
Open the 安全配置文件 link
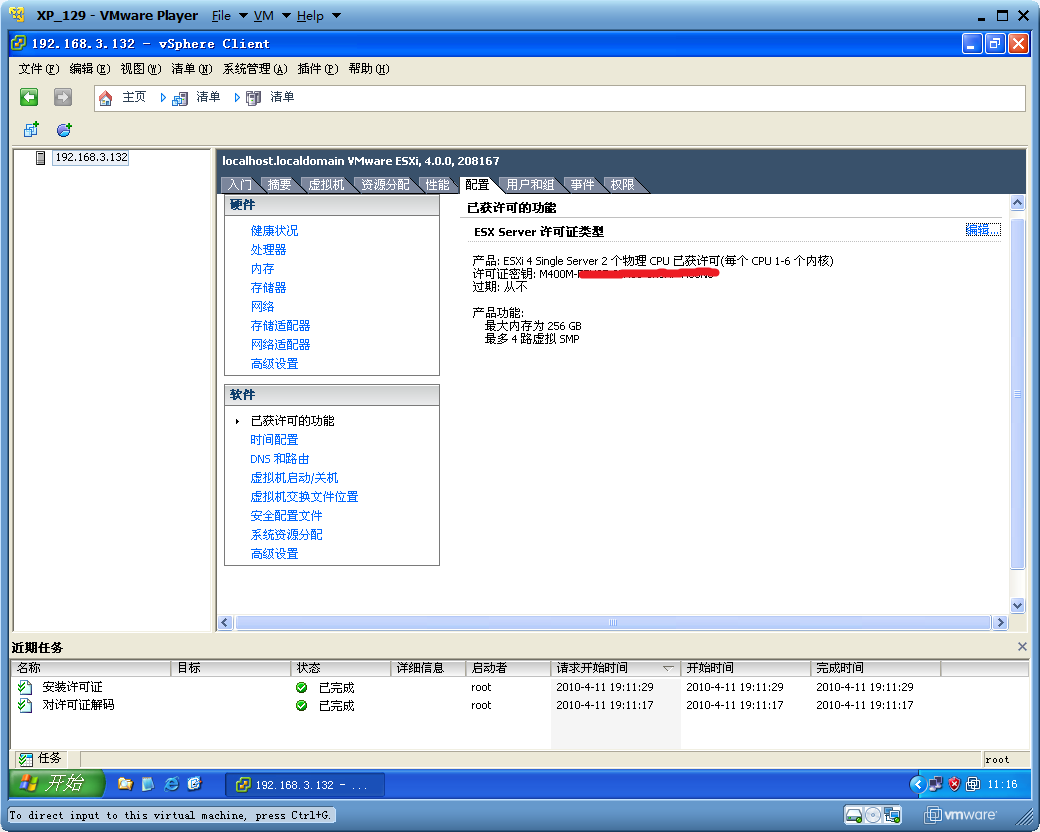coord(287,516)
